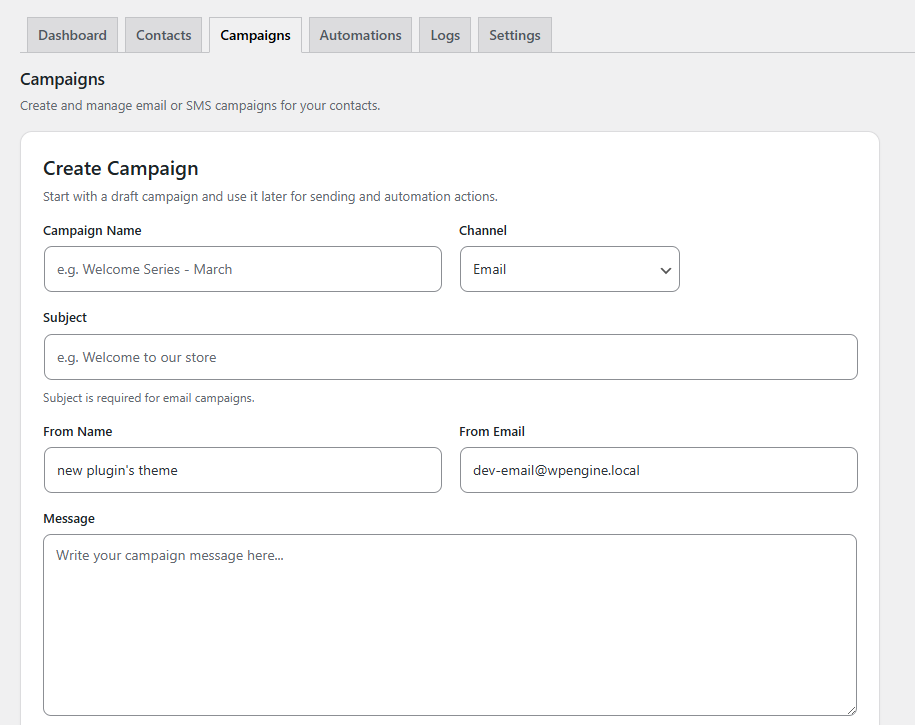Click the chevron arrow in Channel select

click(665, 270)
